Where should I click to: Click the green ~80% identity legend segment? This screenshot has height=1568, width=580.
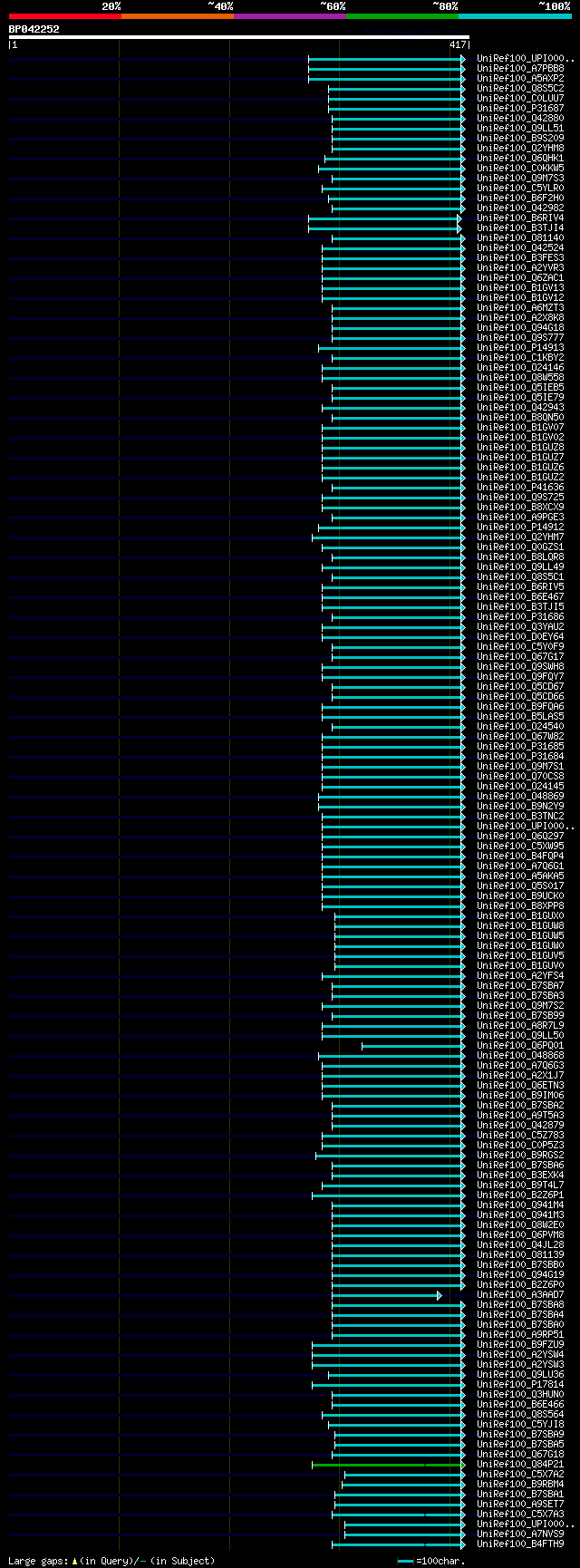click(402, 16)
